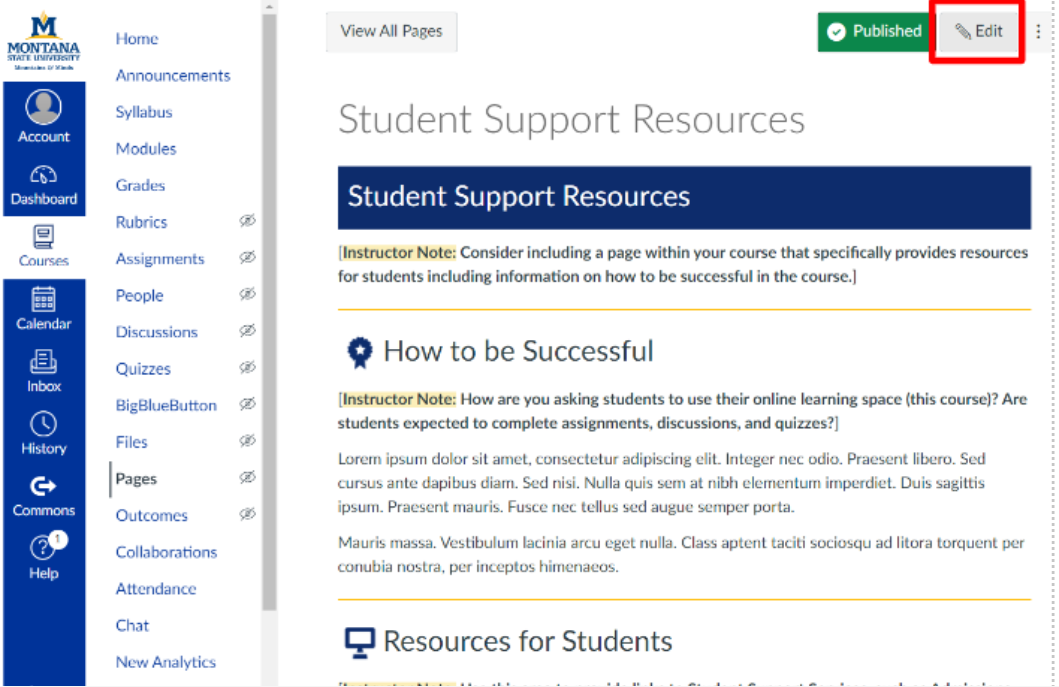
Task: Toggle visibility icon beside Outcomes
Action: [x=248, y=515]
